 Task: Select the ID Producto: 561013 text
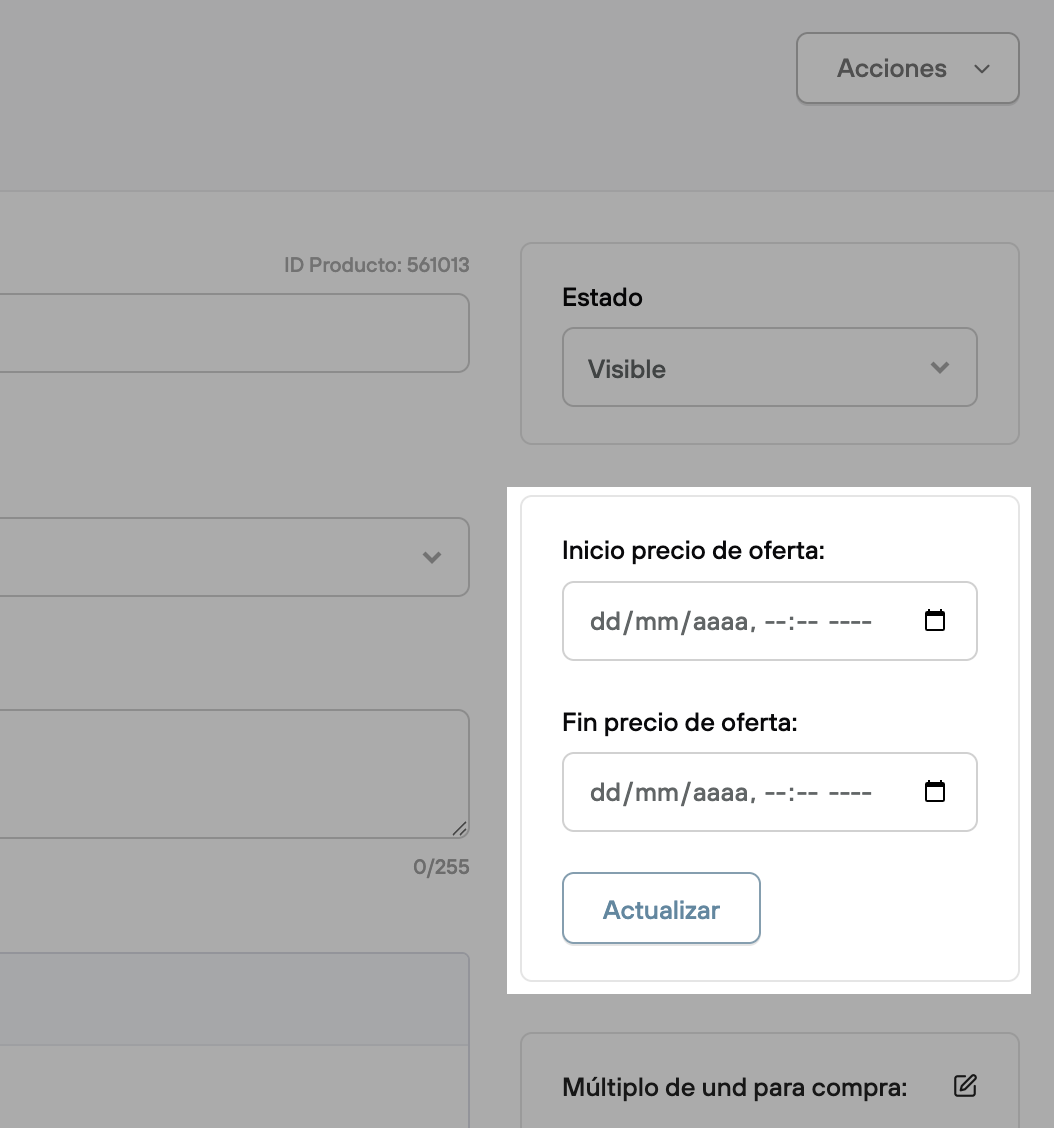pos(376,265)
